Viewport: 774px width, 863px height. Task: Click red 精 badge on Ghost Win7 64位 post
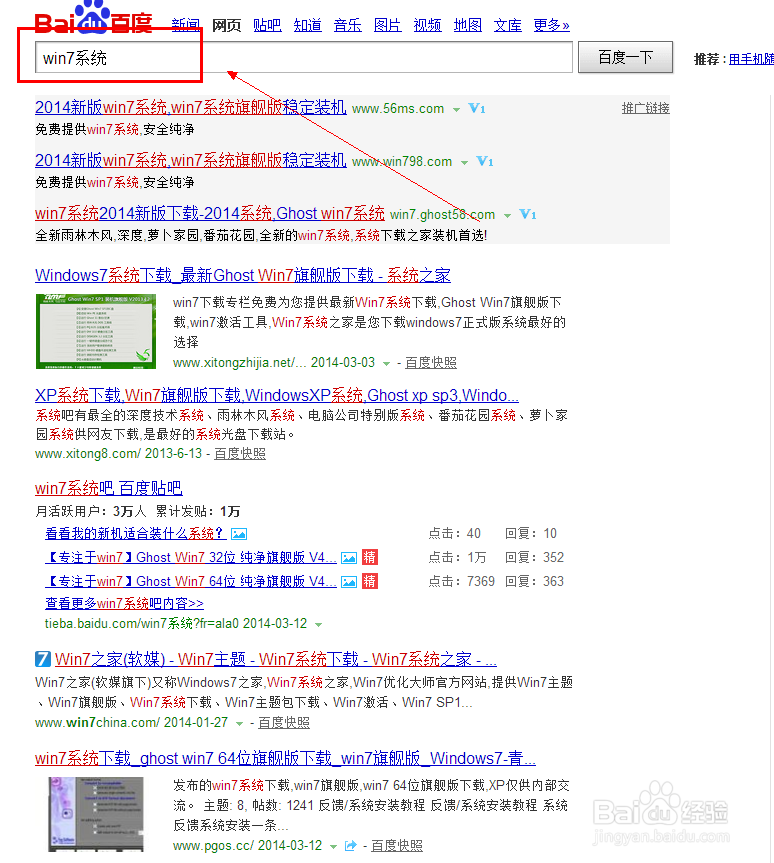[x=370, y=581]
